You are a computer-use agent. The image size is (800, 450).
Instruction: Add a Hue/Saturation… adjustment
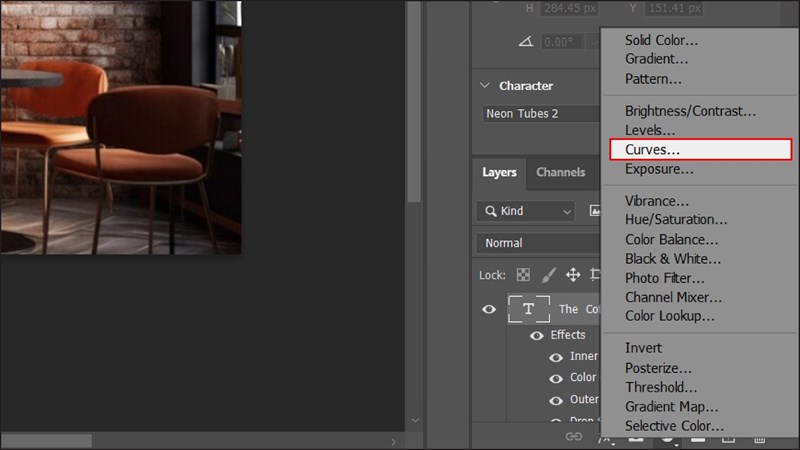pyautogui.click(x=676, y=219)
